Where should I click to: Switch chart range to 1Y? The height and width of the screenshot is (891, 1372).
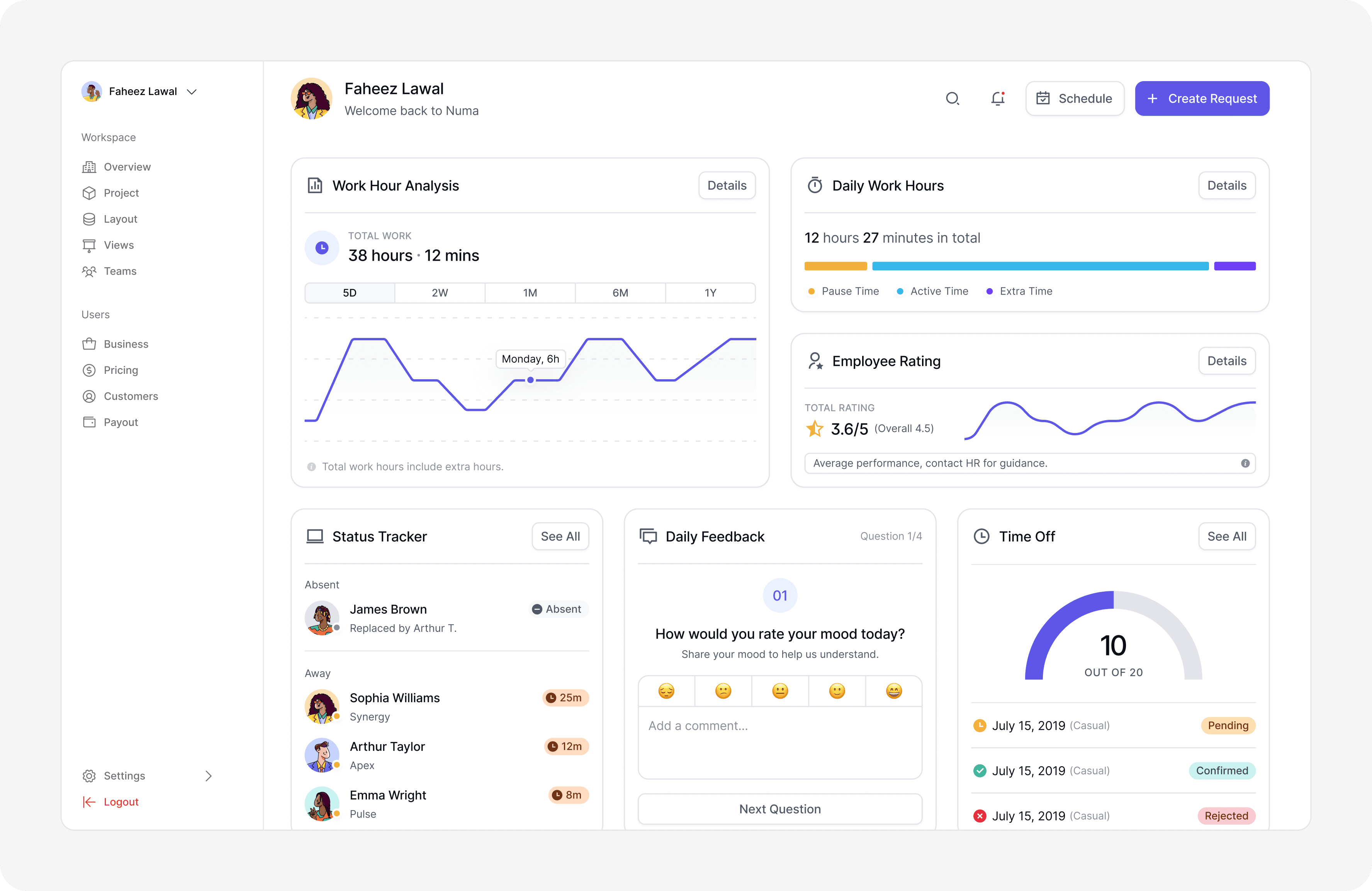coord(710,293)
